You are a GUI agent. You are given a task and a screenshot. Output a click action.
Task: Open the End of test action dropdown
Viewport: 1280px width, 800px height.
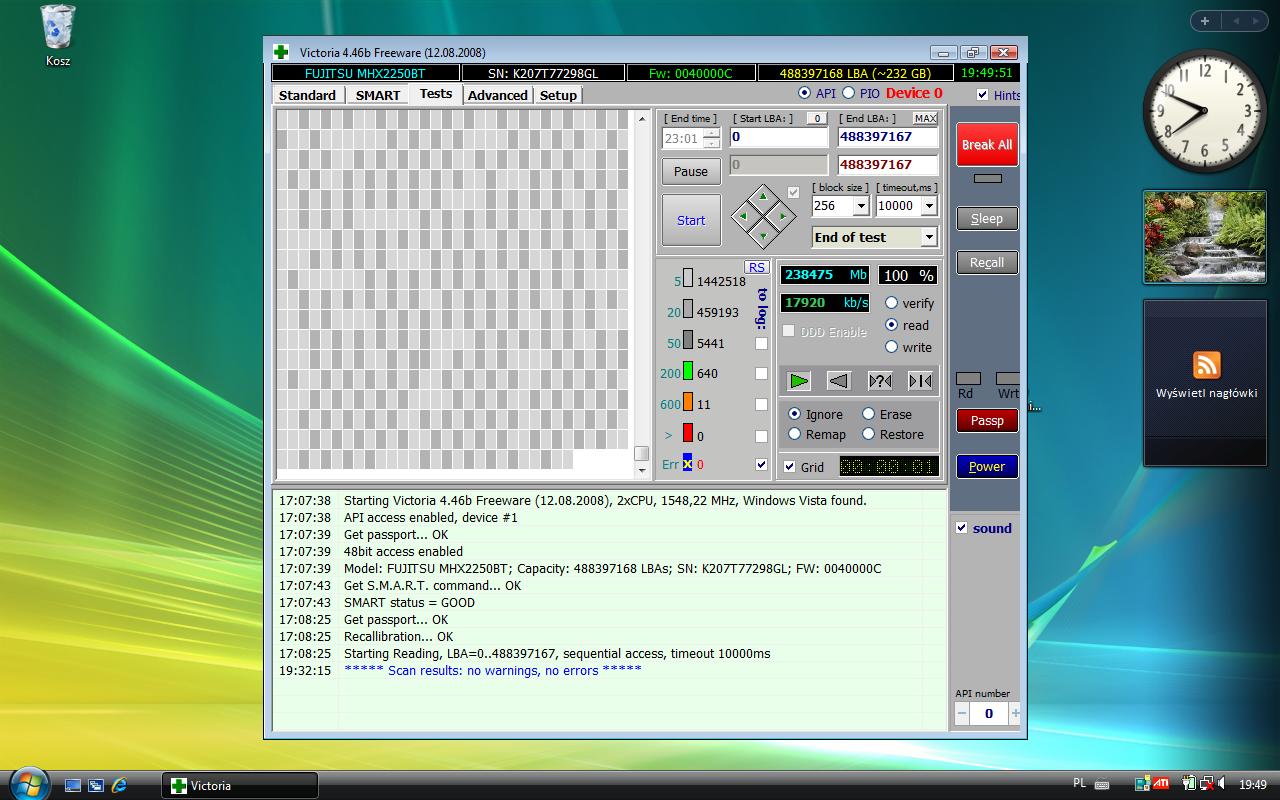(x=929, y=237)
